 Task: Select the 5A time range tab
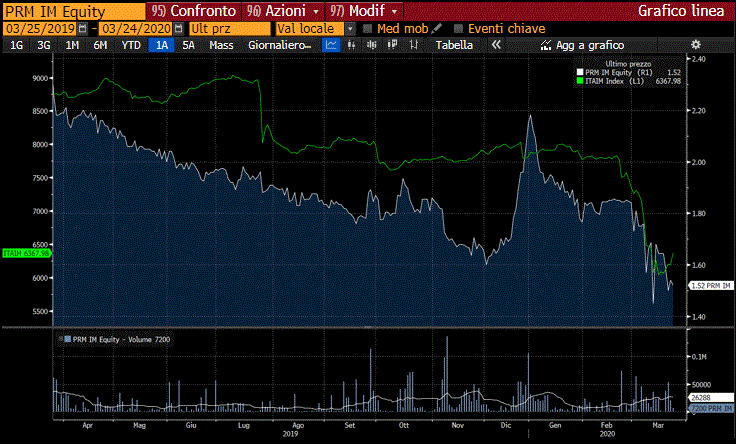point(188,45)
